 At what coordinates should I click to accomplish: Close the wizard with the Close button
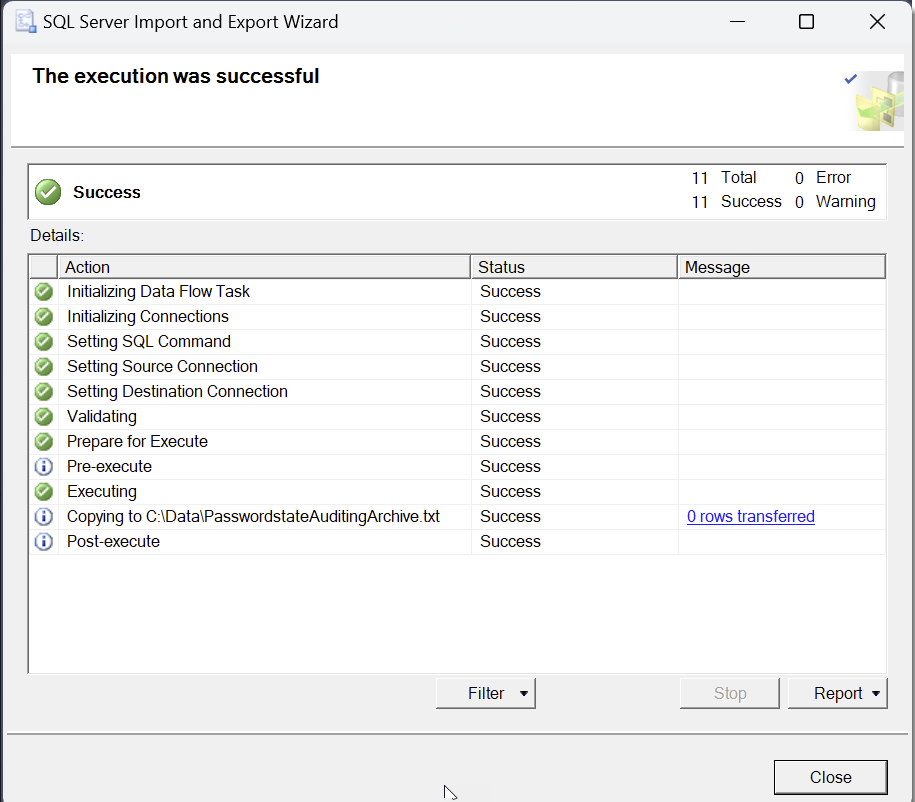(830, 777)
